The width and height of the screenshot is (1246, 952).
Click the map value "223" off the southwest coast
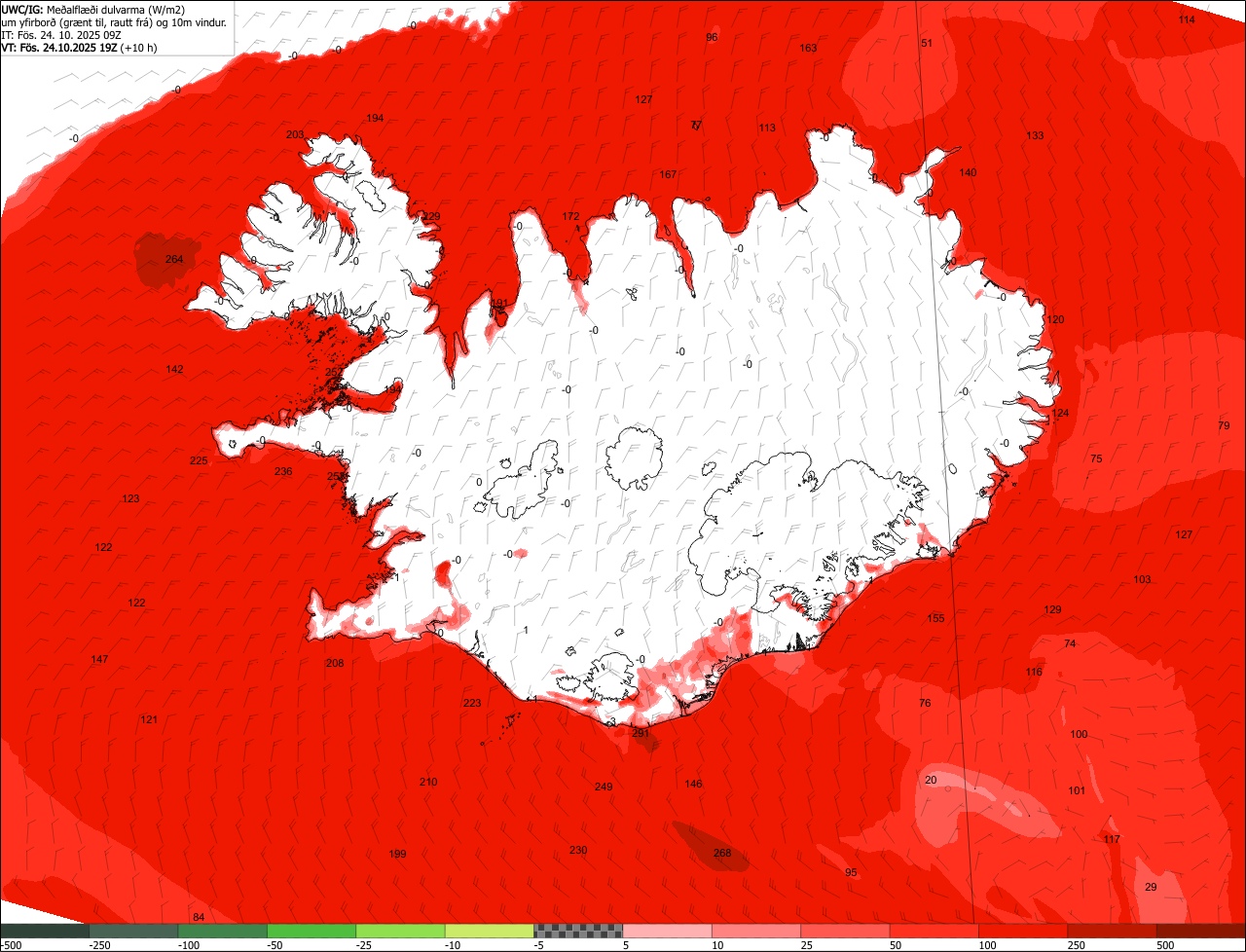[472, 704]
